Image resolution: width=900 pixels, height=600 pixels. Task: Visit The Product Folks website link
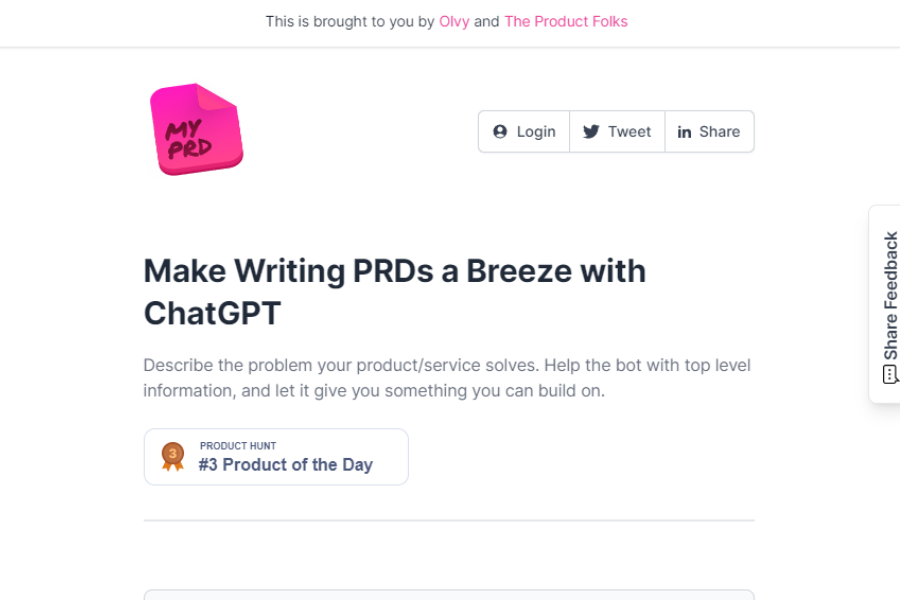point(566,21)
